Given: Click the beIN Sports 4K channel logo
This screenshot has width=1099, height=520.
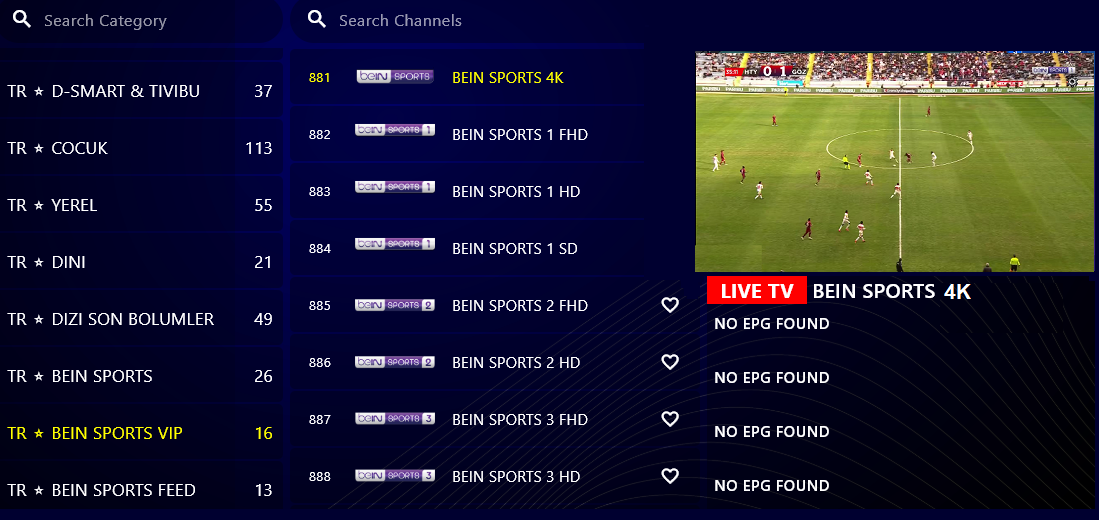Looking at the screenshot, I should click(395, 77).
